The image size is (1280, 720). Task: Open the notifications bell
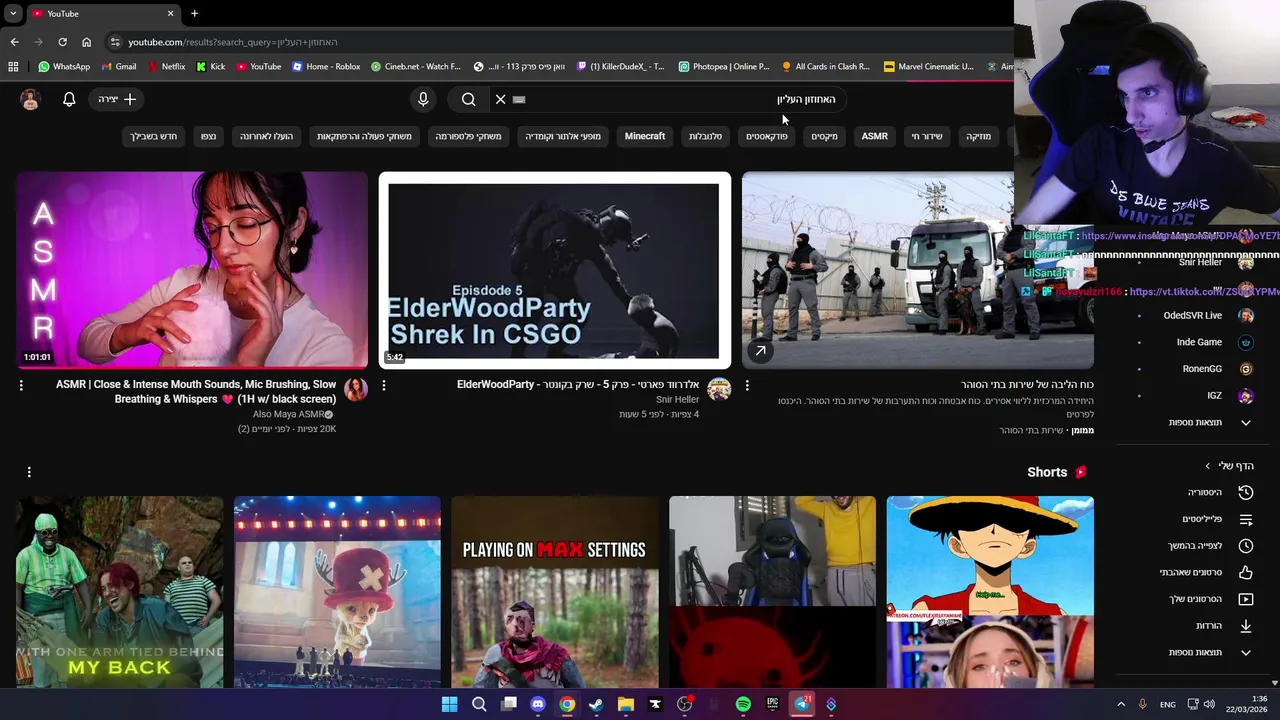coord(69,99)
